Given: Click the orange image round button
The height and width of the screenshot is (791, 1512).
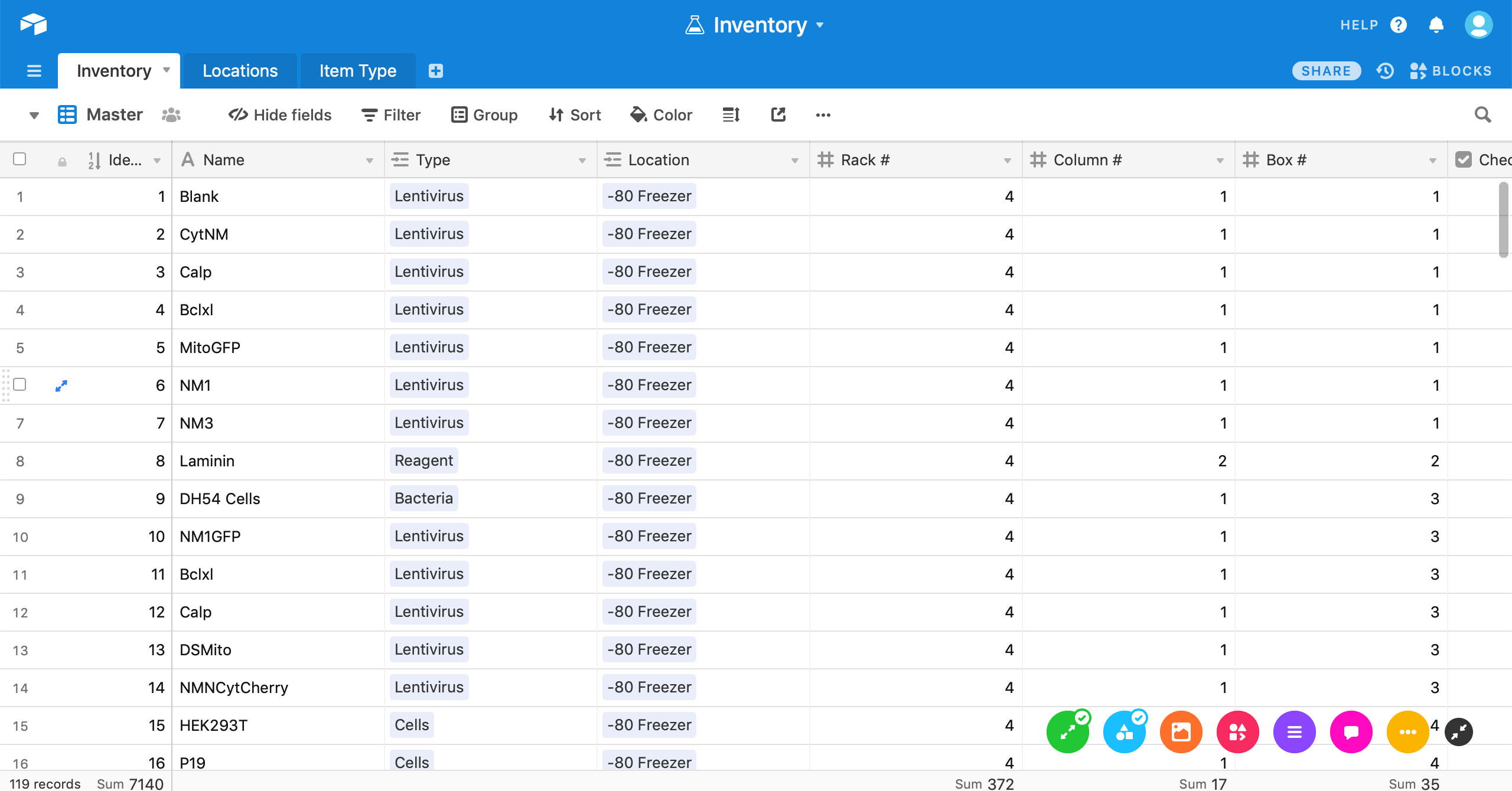Looking at the screenshot, I should click(x=1181, y=732).
